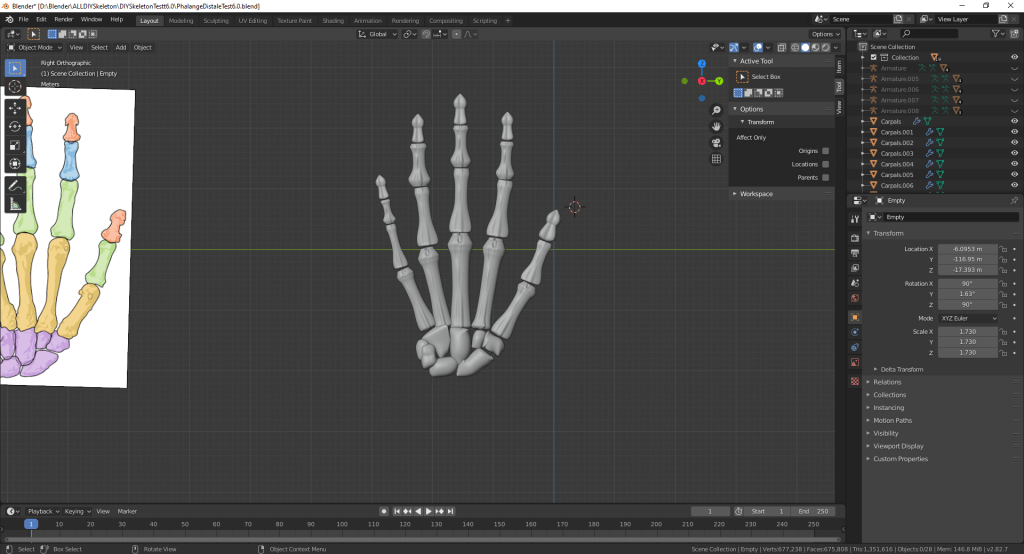The height and width of the screenshot is (554, 1024).
Task: Activate the Measure tool
Action: (x=15, y=204)
